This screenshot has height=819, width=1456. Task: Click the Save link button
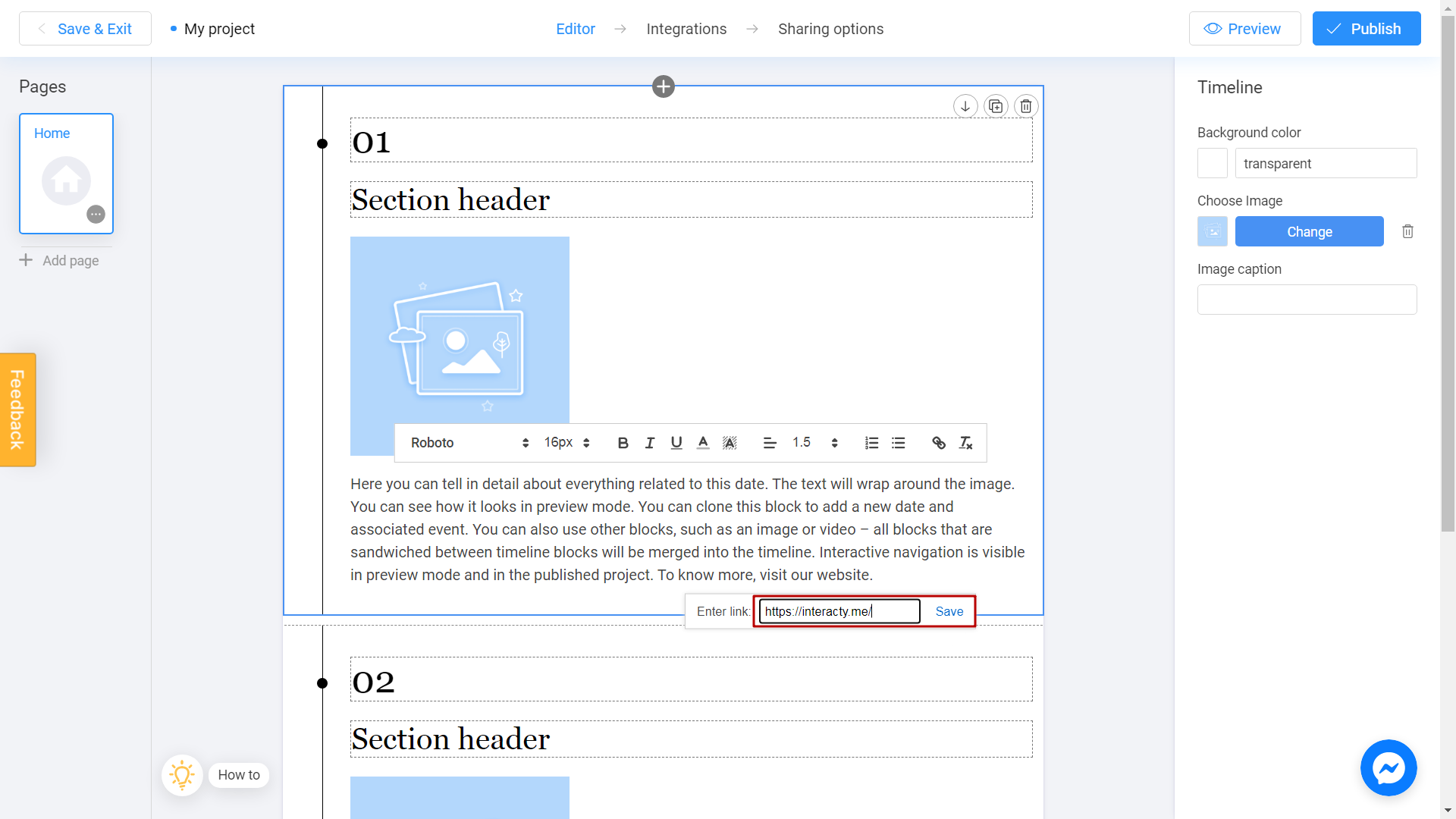[x=948, y=611]
